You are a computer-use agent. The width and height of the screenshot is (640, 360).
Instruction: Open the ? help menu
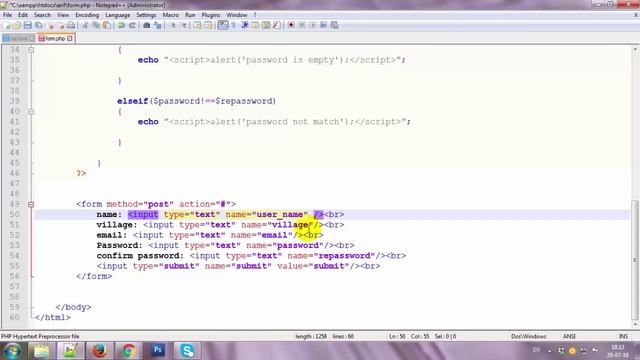(x=255, y=15)
